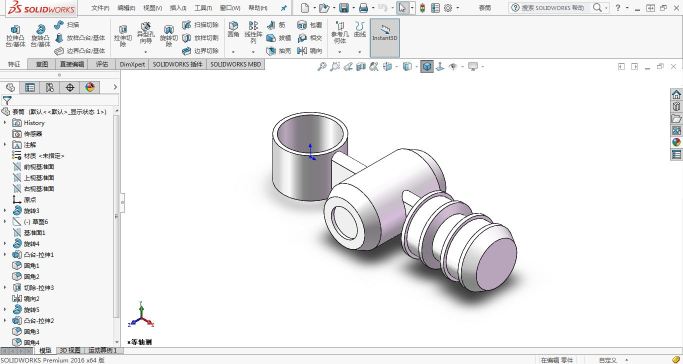
Task: Choose the Lofted Boss/Base tool
Action: [x=80, y=38]
